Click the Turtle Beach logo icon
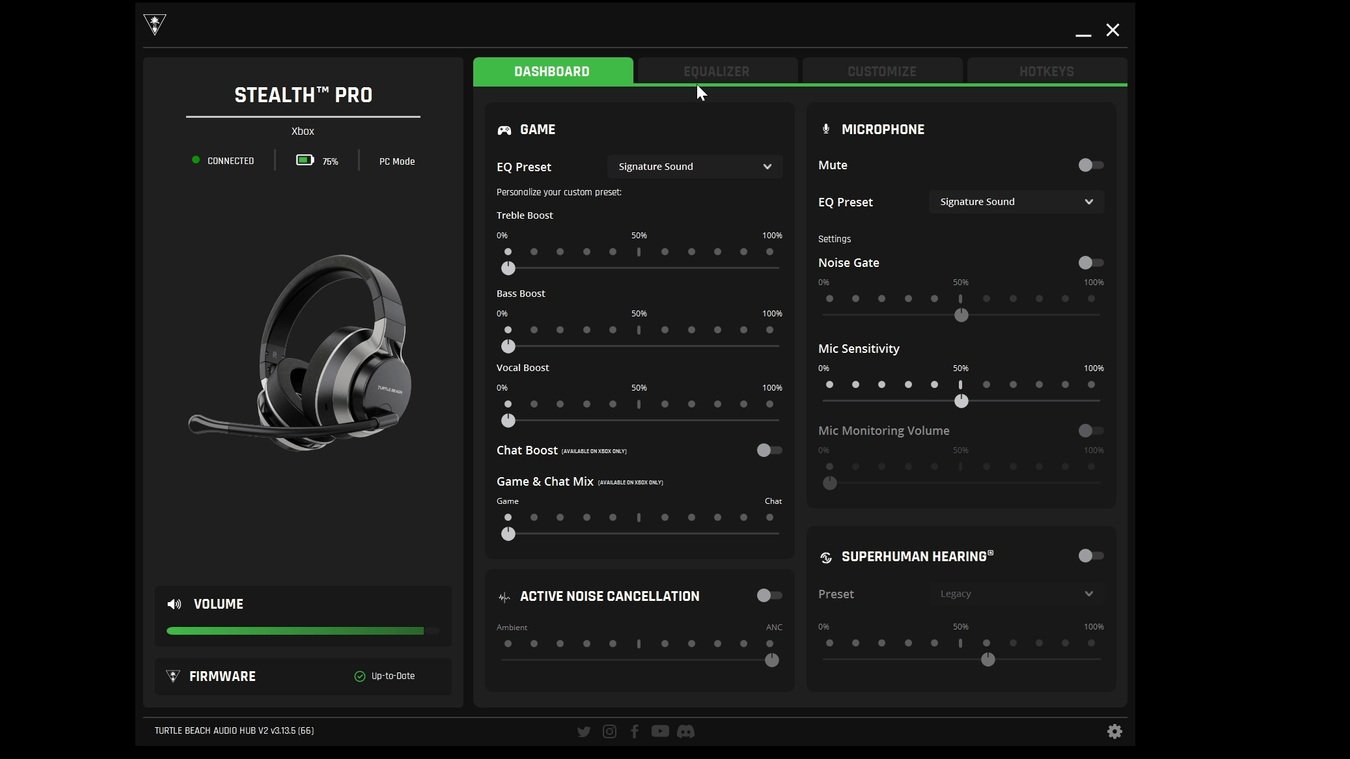Image resolution: width=1350 pixels, height=759 pixels. click(155, 24)
